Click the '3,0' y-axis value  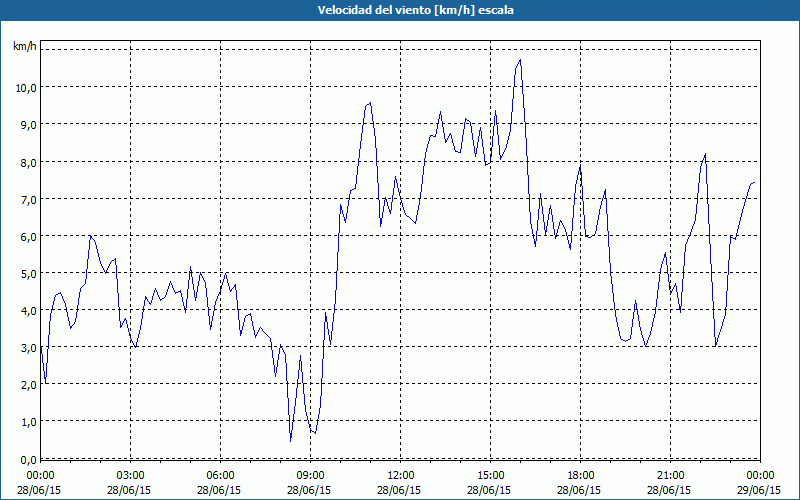29,348
